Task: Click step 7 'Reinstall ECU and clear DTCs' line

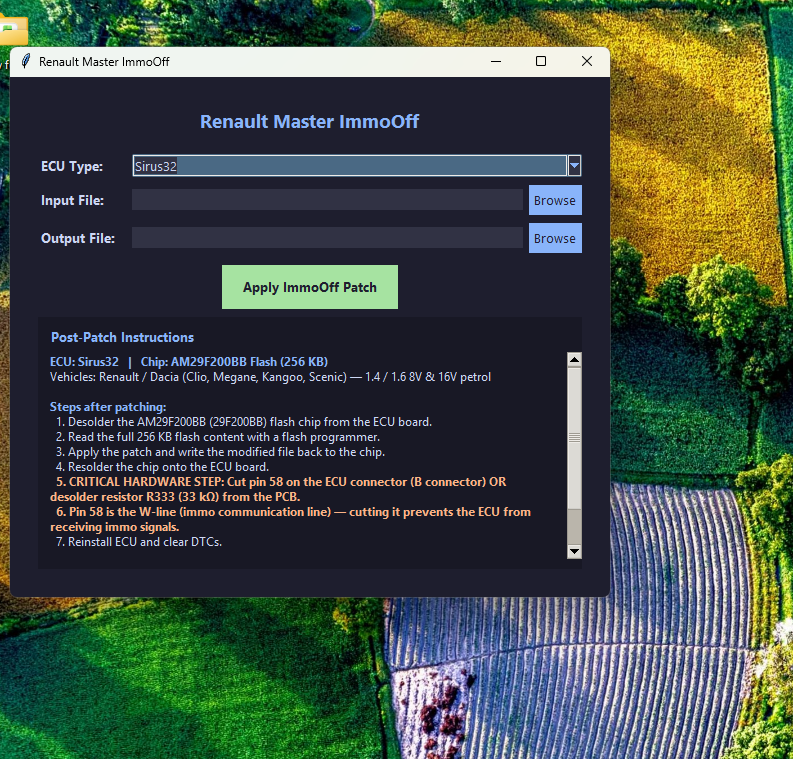Action: pyautogui.click(x=139, y=542)
